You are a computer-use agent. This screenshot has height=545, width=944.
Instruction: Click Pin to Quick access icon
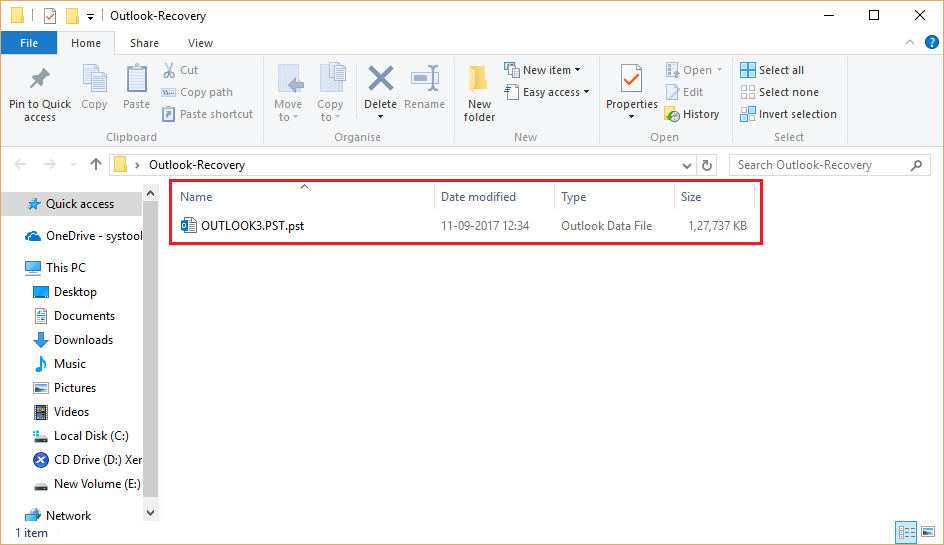pos(40,79)
